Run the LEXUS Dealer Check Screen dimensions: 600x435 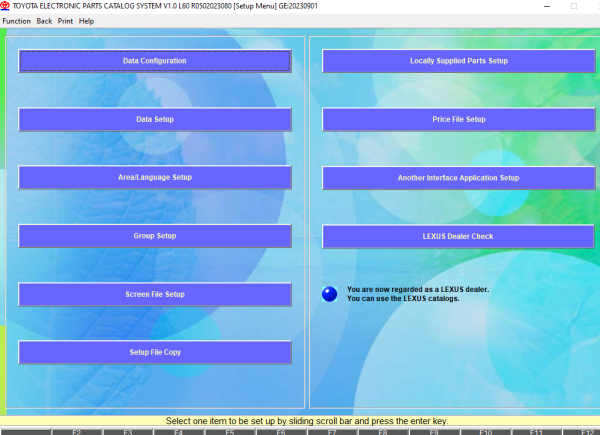tap(458, 236)
